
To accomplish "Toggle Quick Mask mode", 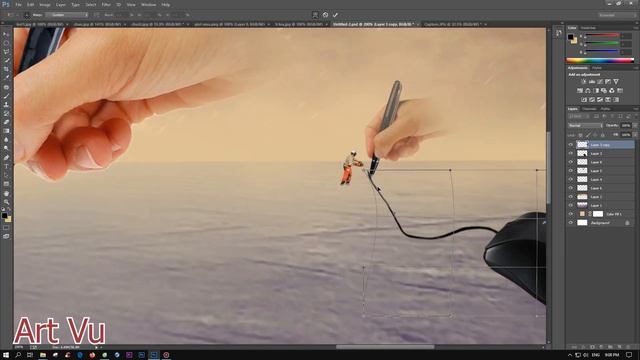I will point(6,228).
